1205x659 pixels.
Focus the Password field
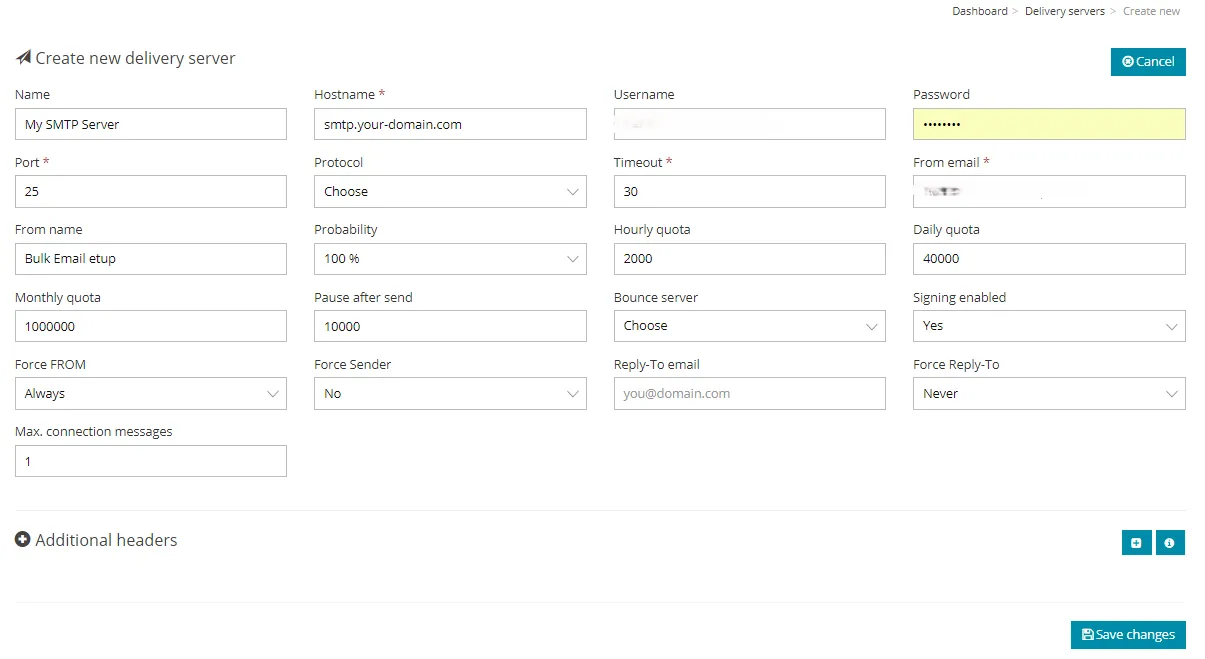(x=1048, y=125)
